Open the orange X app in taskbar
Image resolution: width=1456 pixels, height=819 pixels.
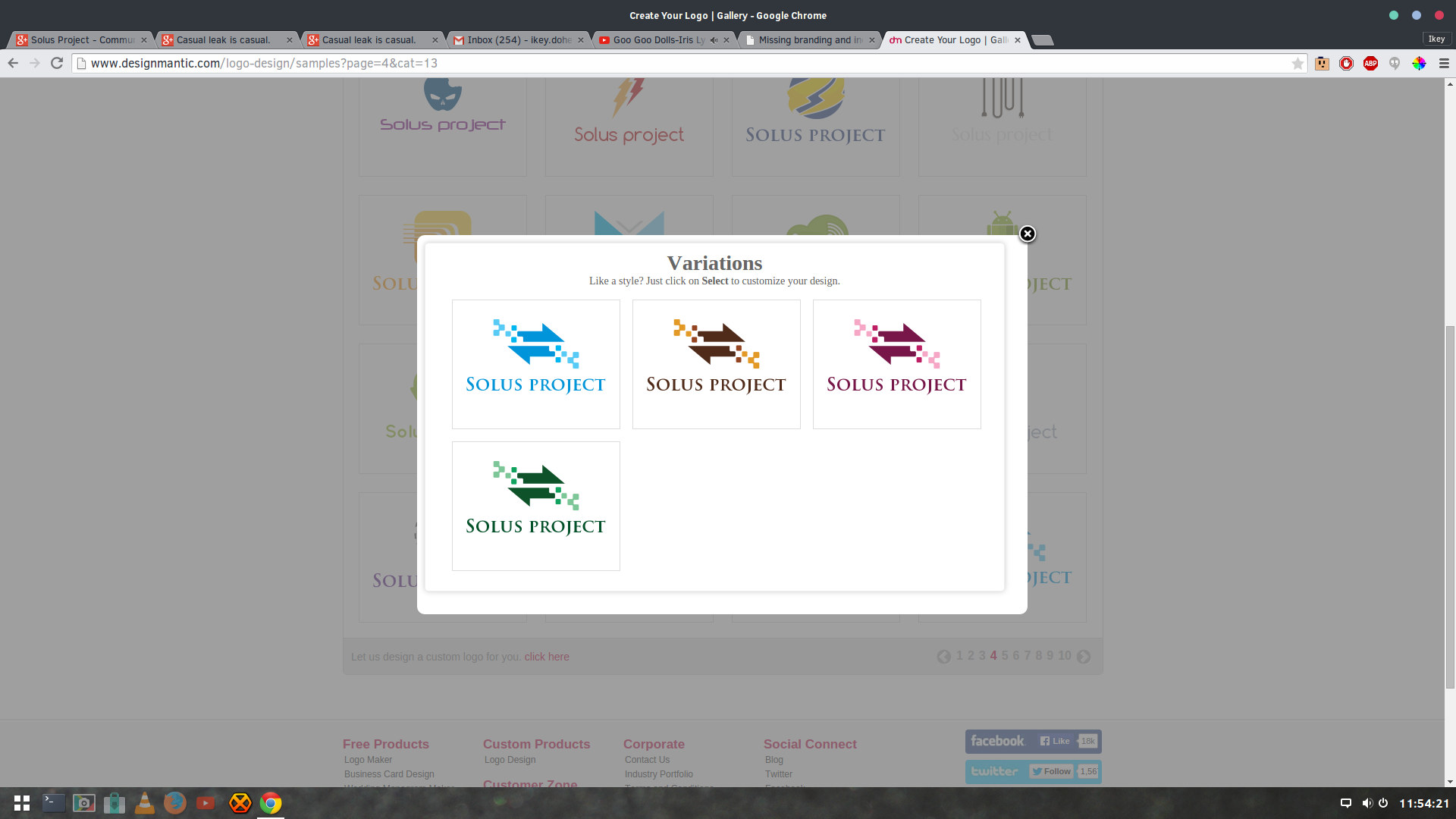click(240, 802)
